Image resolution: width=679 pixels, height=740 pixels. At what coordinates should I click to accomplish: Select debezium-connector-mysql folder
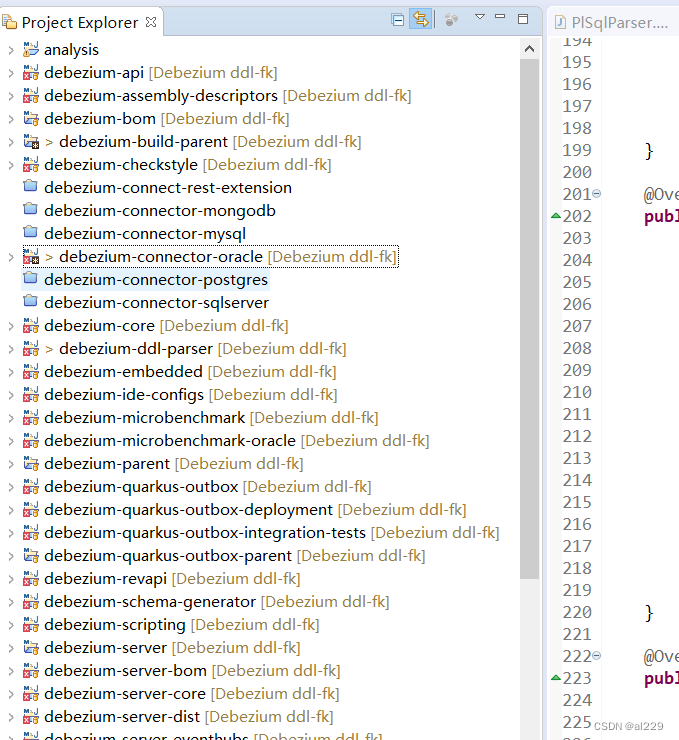pos(144,234)
